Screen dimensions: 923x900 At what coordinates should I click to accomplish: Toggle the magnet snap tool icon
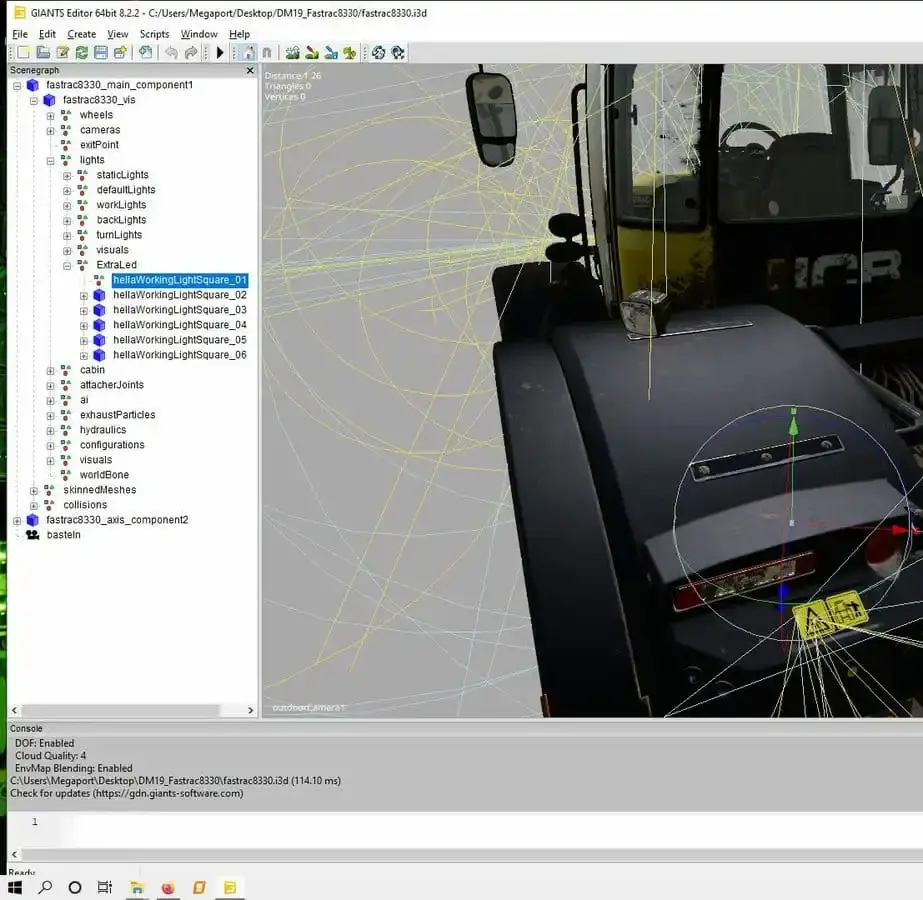[x=267, y=53]
